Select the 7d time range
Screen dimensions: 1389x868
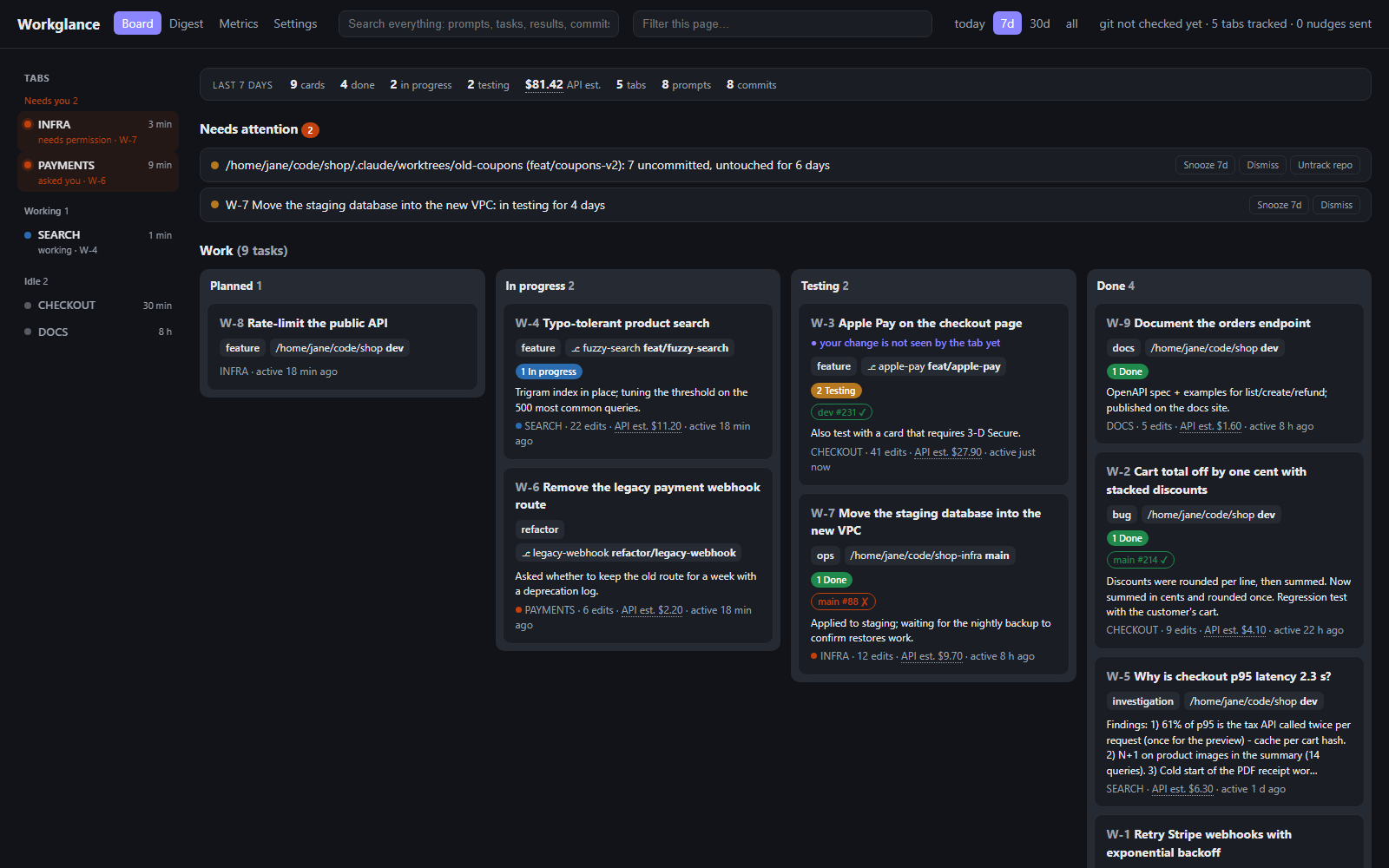click(x=1007, y=23)
